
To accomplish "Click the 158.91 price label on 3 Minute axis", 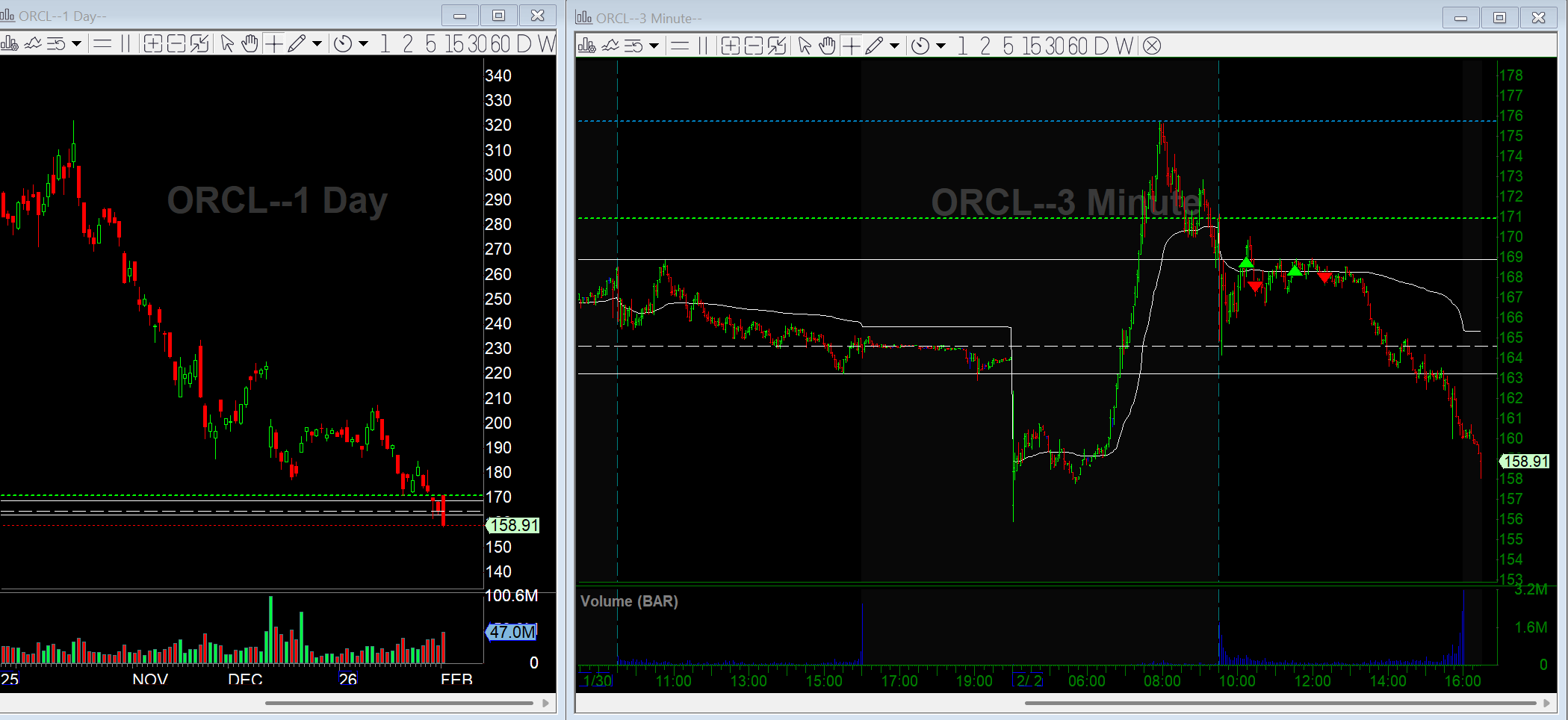I will pos(1525,462).
